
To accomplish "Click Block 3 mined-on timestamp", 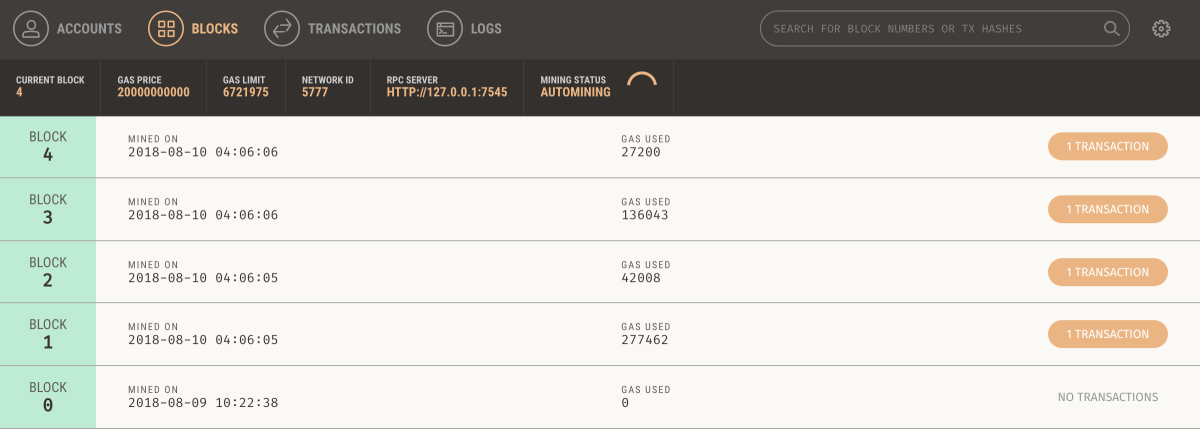I will point(203,215).
